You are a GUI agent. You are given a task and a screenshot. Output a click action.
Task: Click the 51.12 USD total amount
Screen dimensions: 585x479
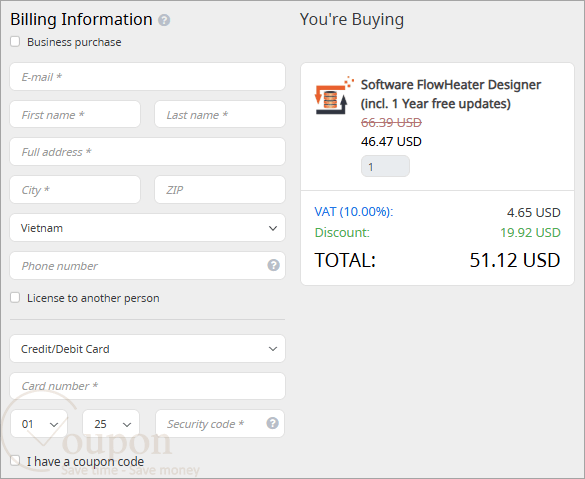point(515,260)
